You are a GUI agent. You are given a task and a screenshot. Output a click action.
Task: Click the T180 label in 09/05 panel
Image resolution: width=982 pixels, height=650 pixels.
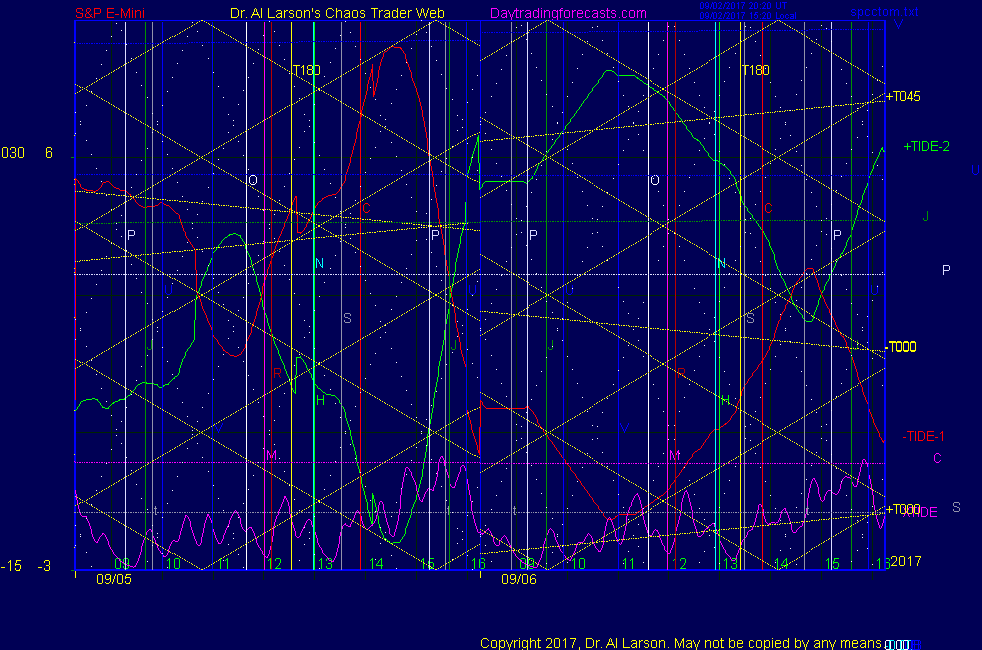click(307, 70)
